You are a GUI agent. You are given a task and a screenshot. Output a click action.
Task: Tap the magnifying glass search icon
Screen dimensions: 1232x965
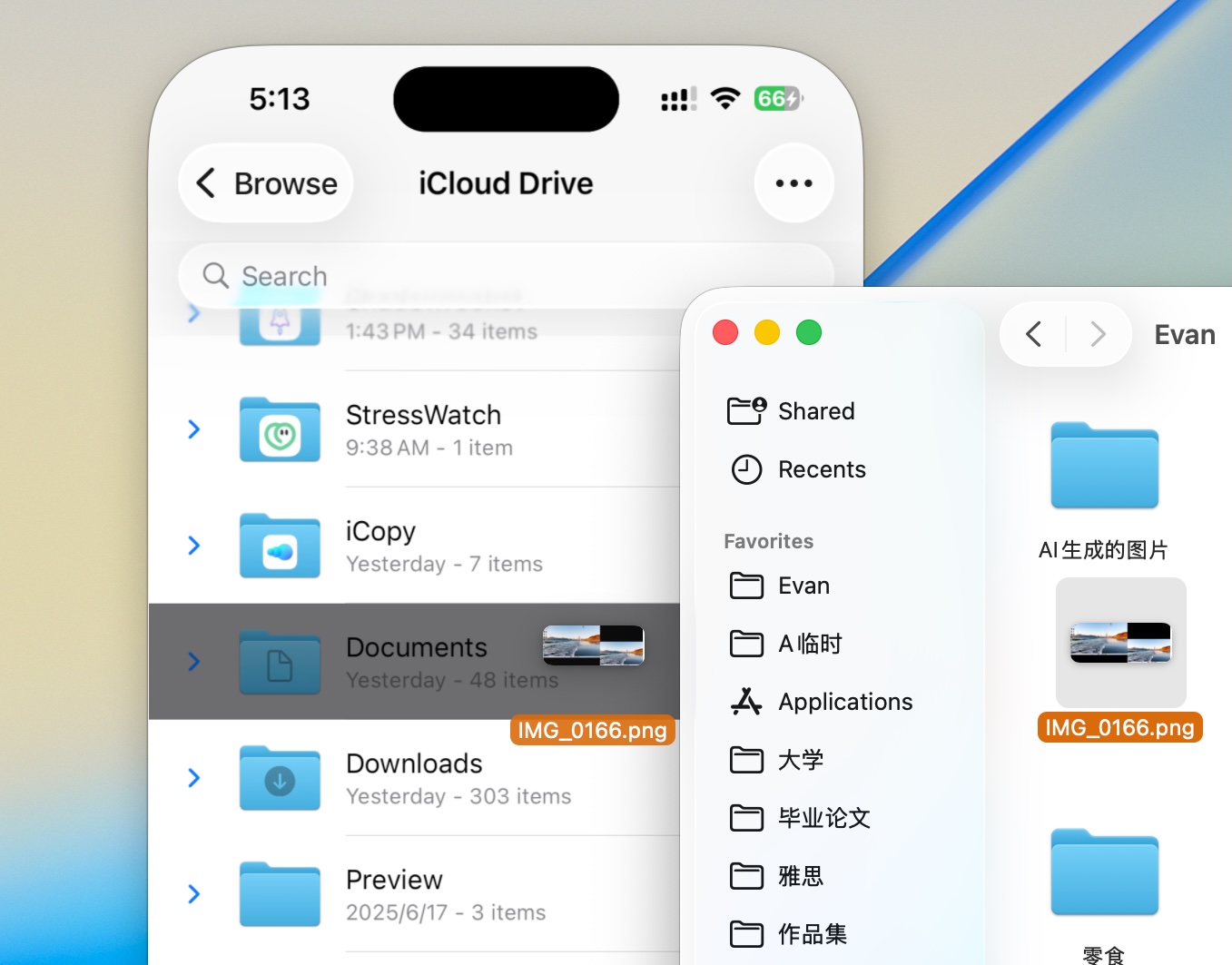[215, 275]
